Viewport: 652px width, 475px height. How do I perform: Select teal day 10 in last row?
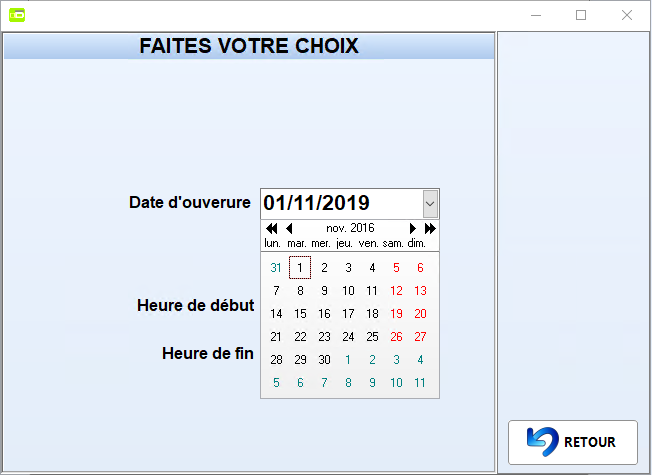(396, 383)
